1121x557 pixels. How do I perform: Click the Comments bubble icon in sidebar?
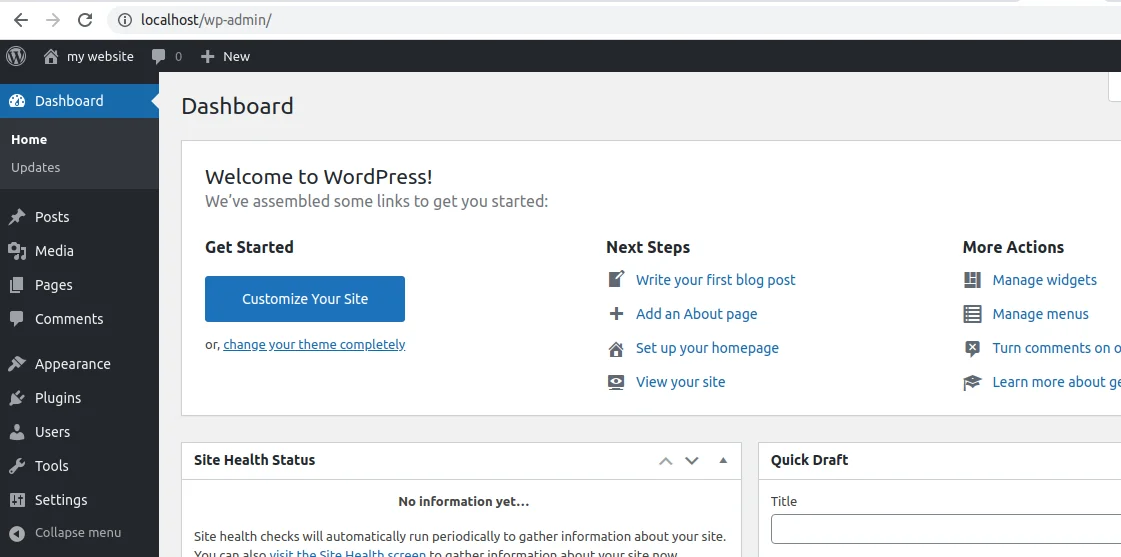[17, 319]
